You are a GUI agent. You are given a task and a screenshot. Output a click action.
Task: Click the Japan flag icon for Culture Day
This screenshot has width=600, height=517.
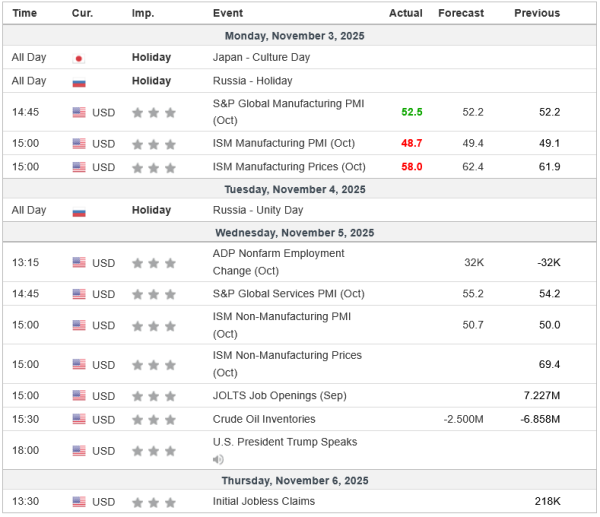[x=79, y=58]
